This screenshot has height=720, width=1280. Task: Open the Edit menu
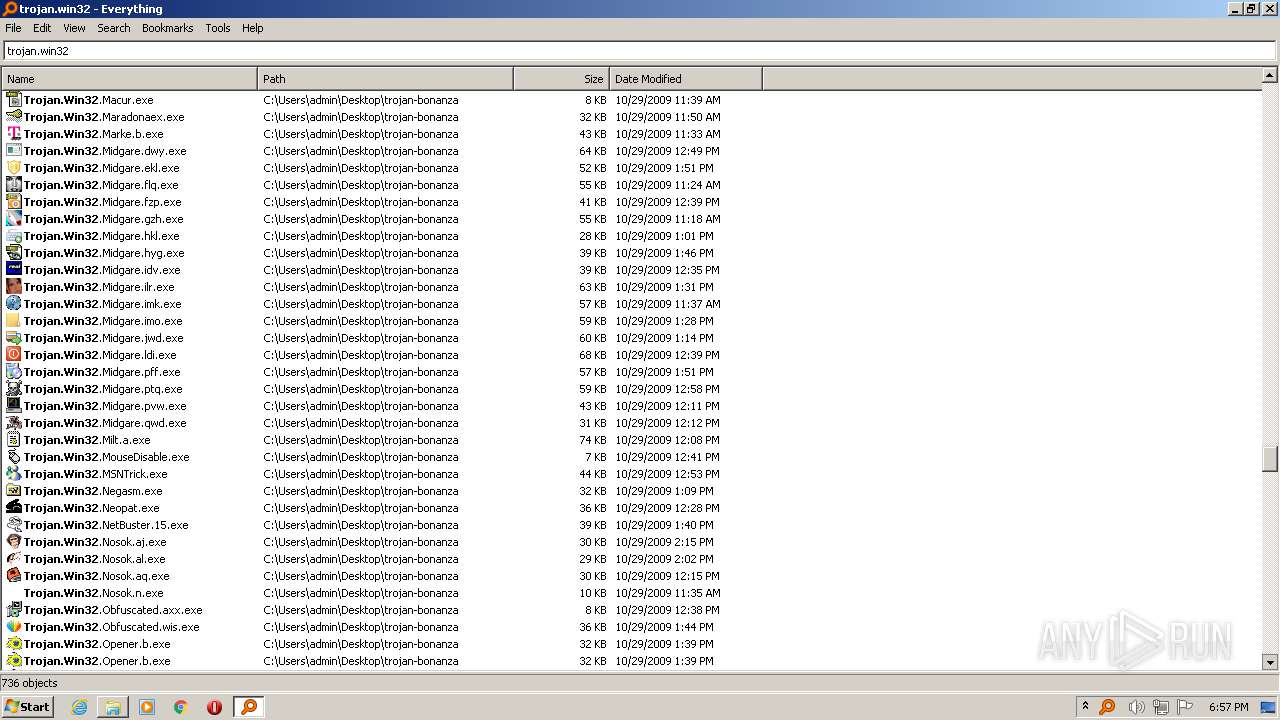[x=42, y=28]
